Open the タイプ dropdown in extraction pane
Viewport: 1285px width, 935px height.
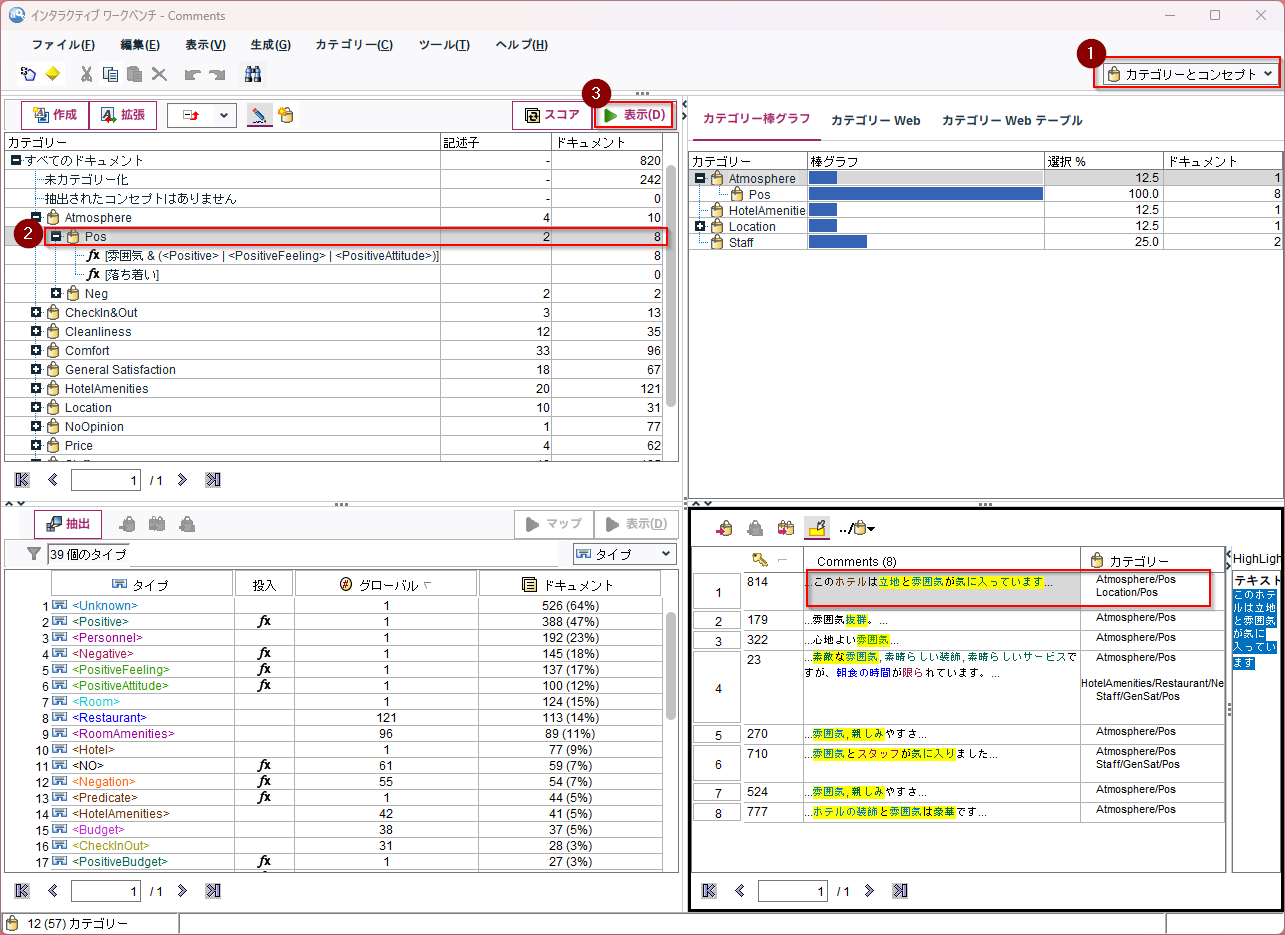pyautogui.click(x=624, y=554)
